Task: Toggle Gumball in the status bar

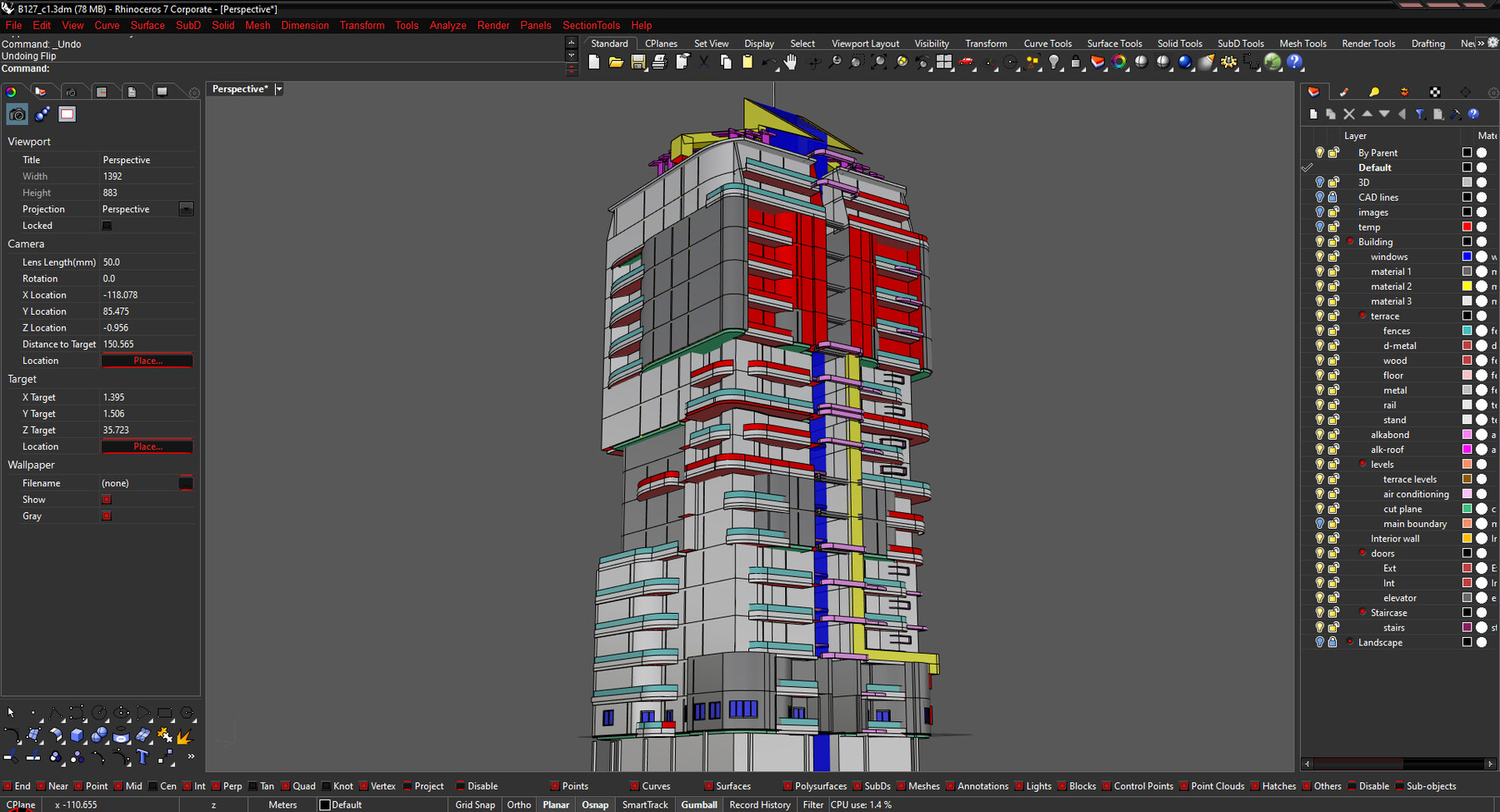Action: [x=699, y=805]
